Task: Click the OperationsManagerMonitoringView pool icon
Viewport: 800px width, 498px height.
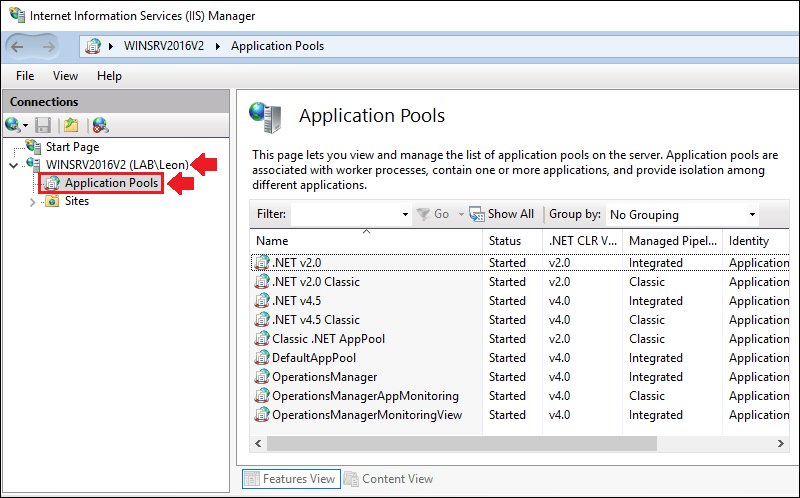Action: pos(262,414)
